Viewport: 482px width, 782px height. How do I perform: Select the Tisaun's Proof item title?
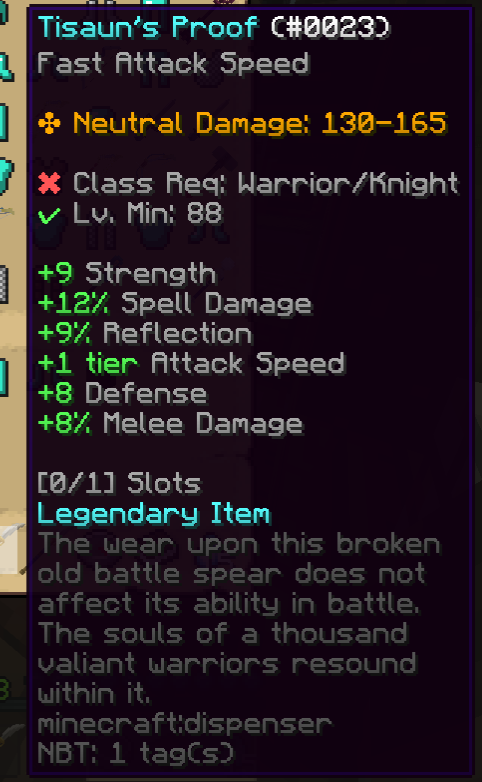tap(148, 27)
